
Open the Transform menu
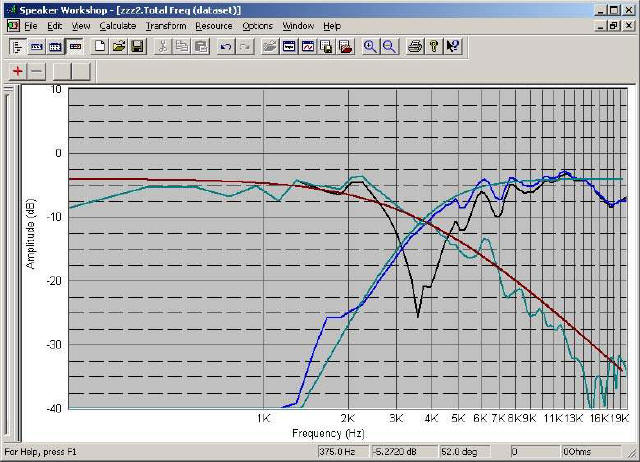pyautogui.click(x=166, y=25)
